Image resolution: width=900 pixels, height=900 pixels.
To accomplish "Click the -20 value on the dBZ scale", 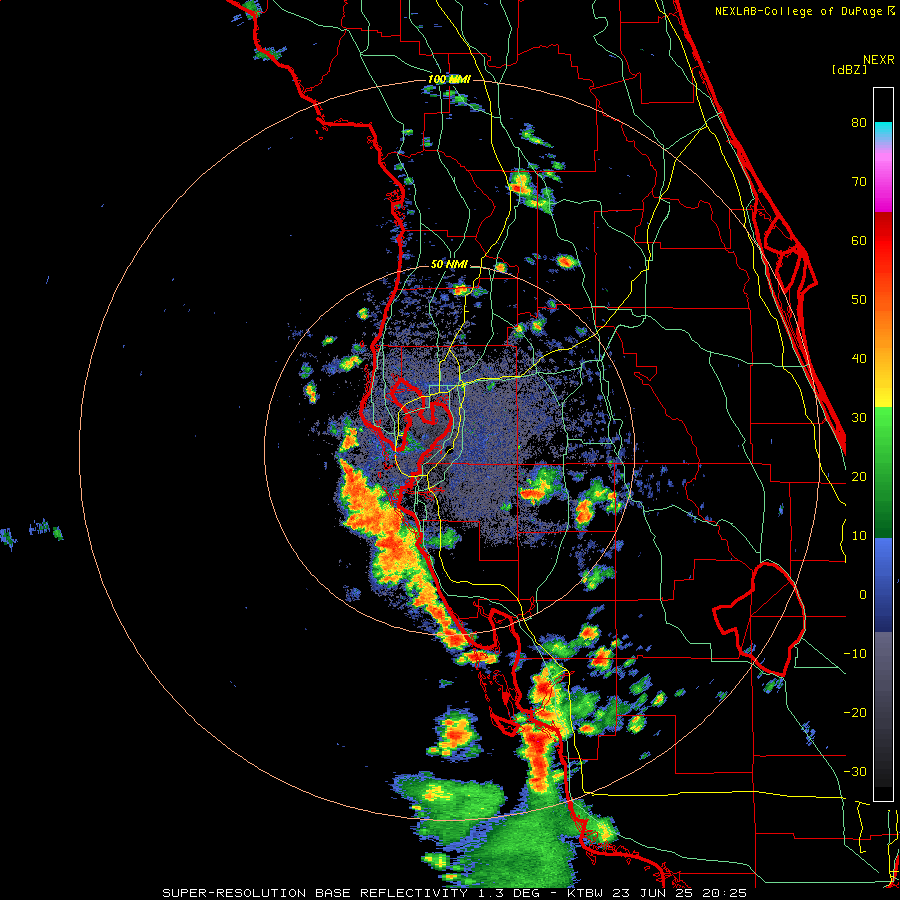I will (x=855, y=712).
